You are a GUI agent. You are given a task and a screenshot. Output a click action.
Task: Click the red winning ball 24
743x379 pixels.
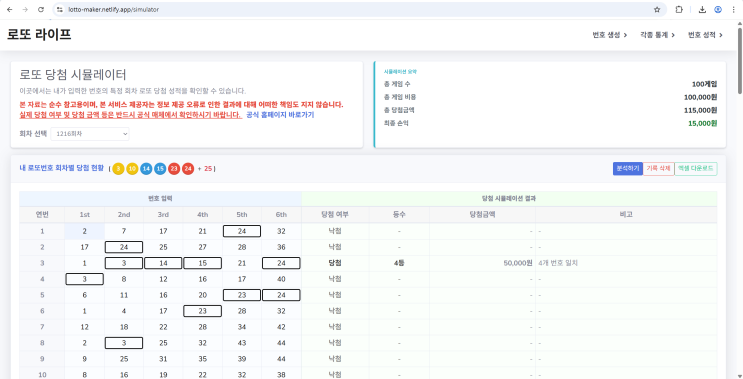tap(188, 169)
